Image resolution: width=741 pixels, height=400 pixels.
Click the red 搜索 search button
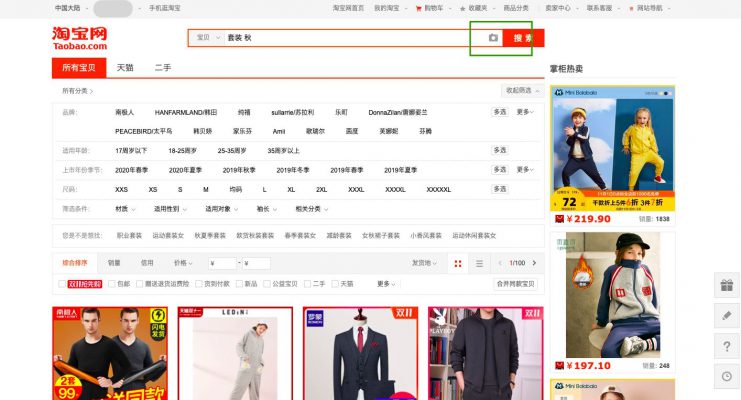(524, 38)
